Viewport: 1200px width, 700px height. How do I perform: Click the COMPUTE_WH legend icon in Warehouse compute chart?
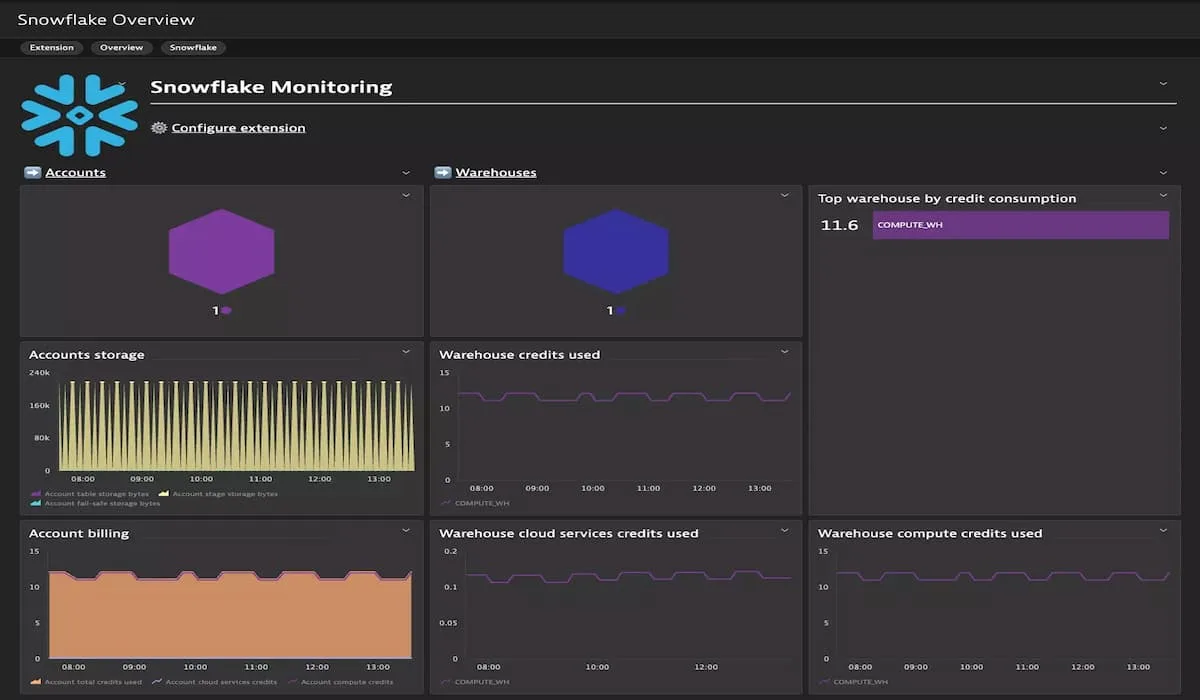(x=826, y=683)
